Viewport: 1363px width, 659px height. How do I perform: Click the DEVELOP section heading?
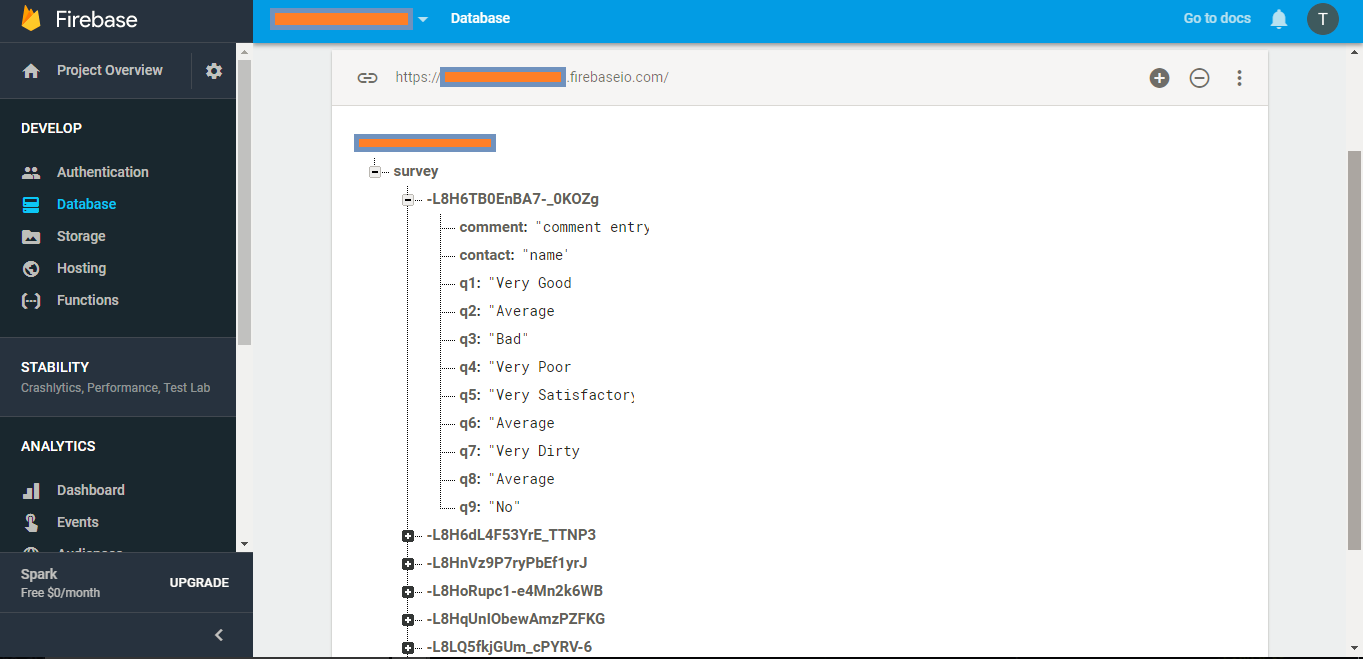coord(52,128)
